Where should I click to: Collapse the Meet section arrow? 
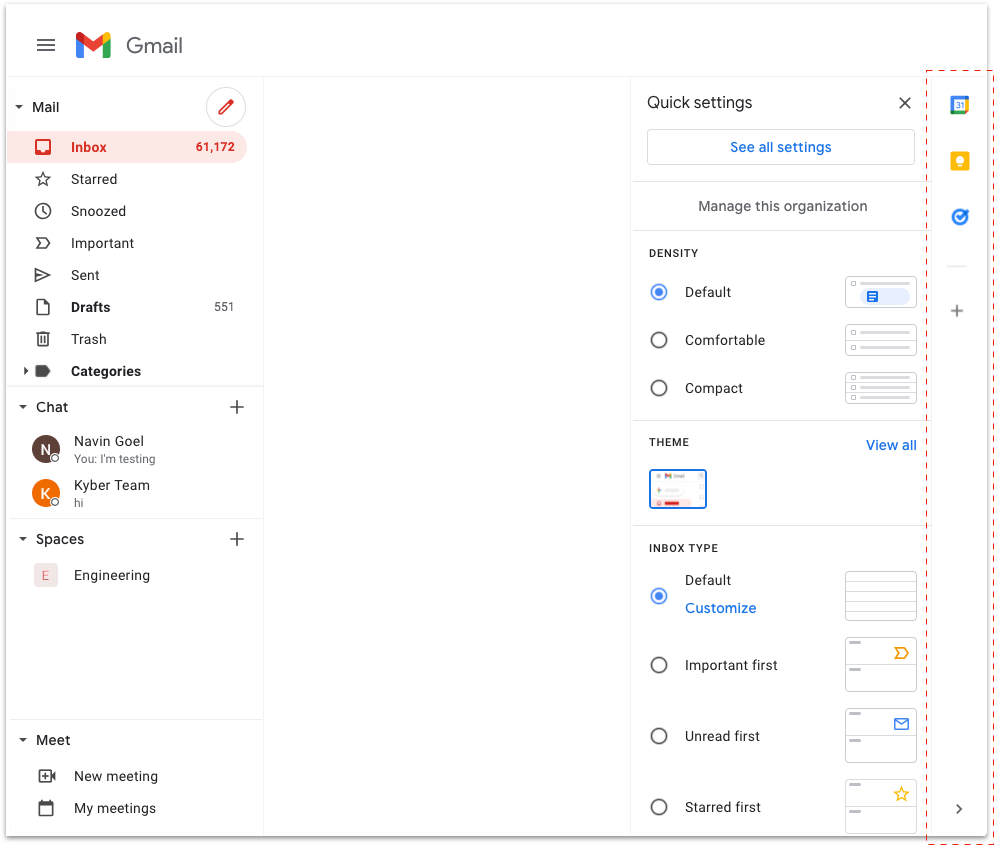[23, 740]
